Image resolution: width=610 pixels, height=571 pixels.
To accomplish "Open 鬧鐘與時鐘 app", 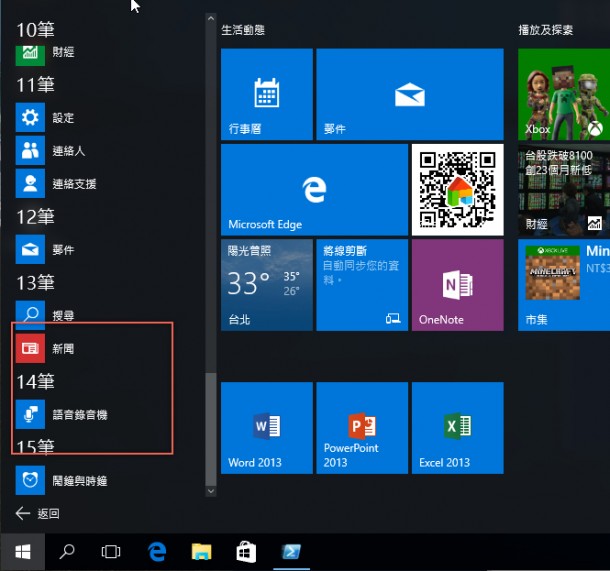I will (61, 480).
